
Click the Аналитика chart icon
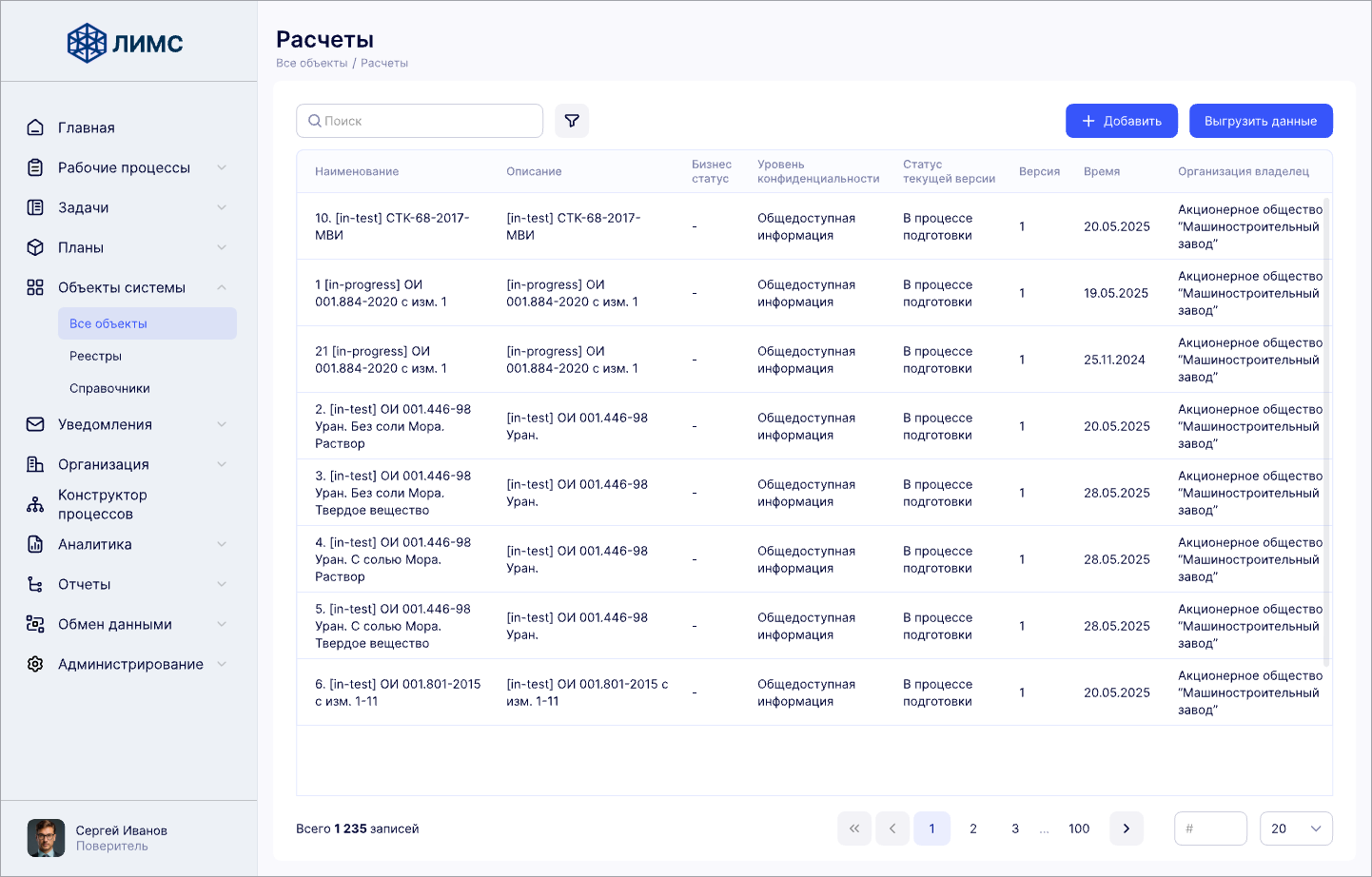[35, 544]
